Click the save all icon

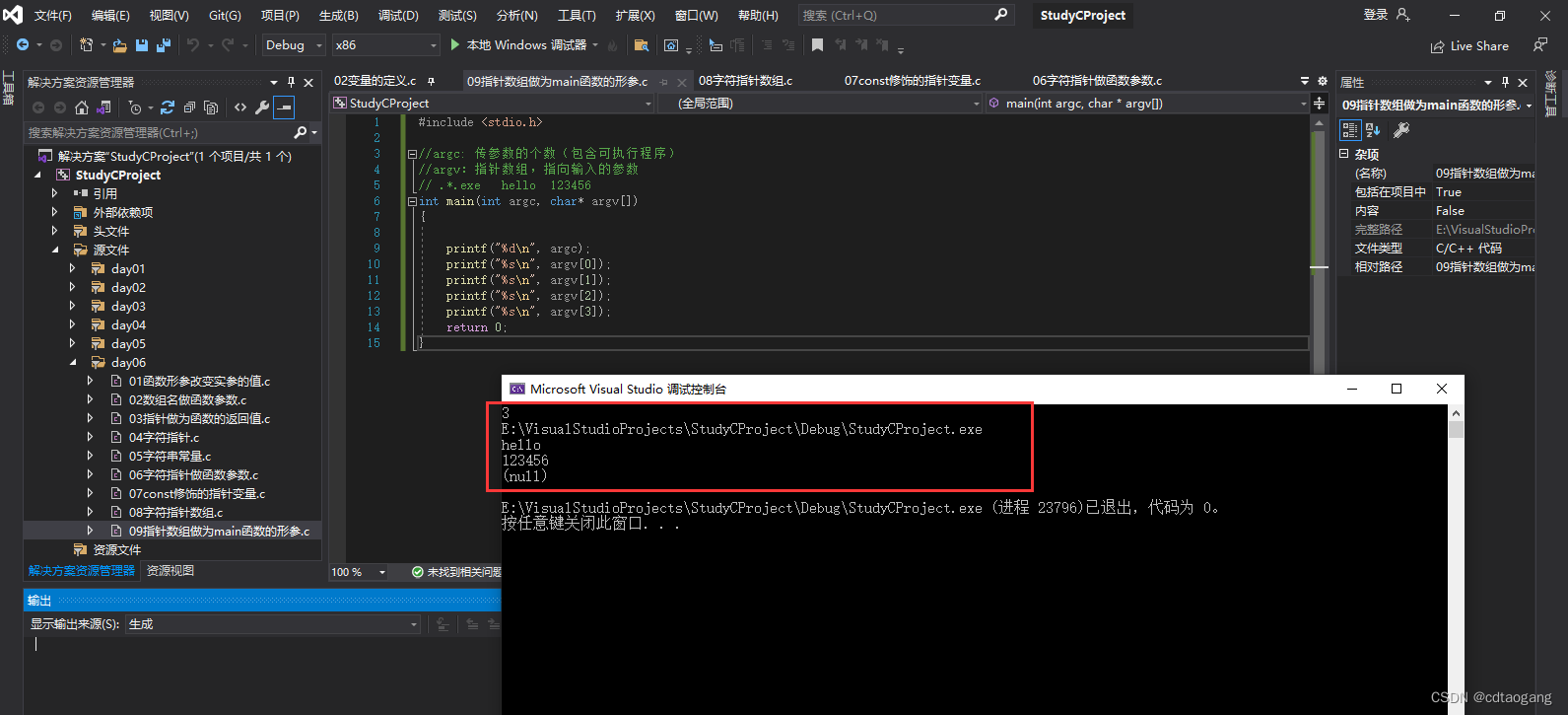pyautogui.click(x=164, y=45)
